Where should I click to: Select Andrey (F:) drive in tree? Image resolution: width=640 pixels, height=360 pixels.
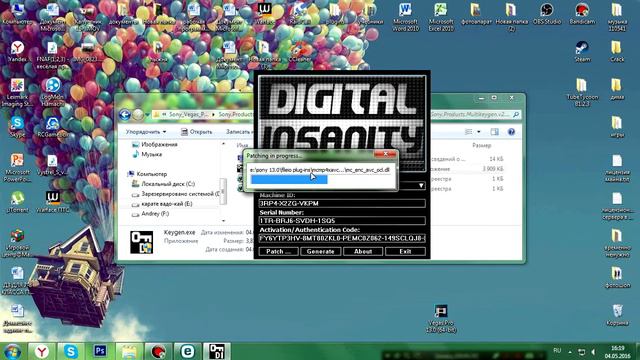point(150,214)
